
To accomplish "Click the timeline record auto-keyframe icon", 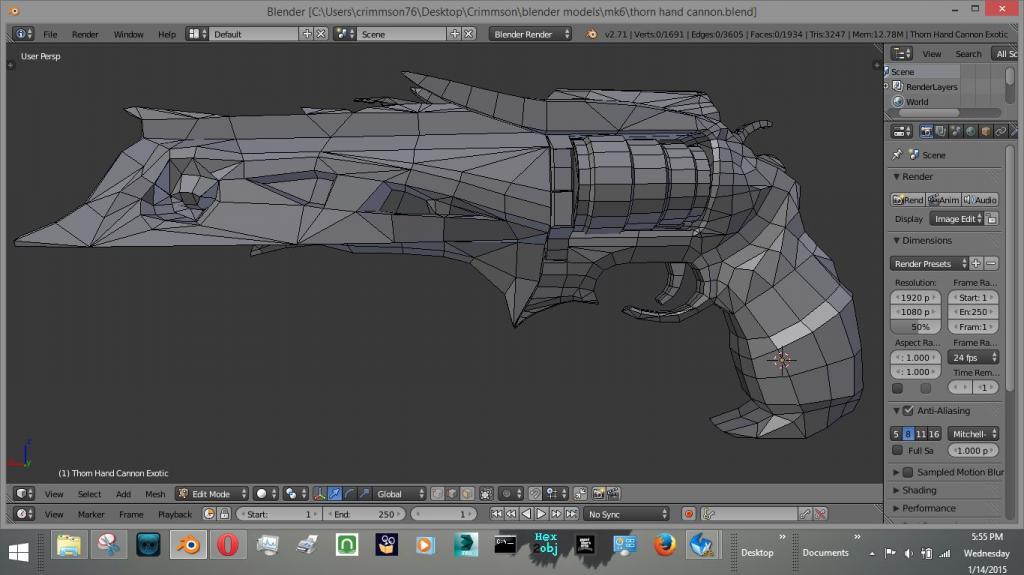I will tap(688, 514).
